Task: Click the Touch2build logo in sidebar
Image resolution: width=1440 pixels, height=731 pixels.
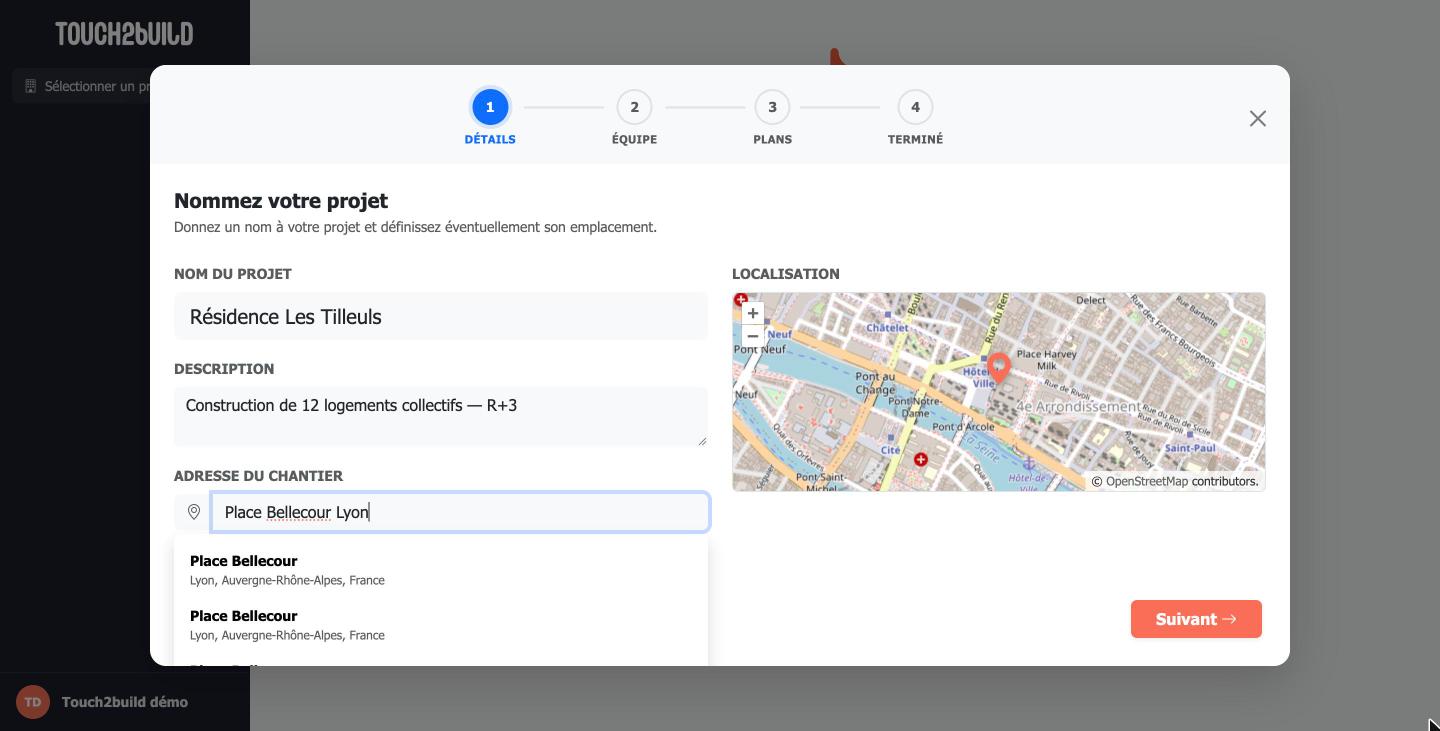Action: click(x=124, y=34)
